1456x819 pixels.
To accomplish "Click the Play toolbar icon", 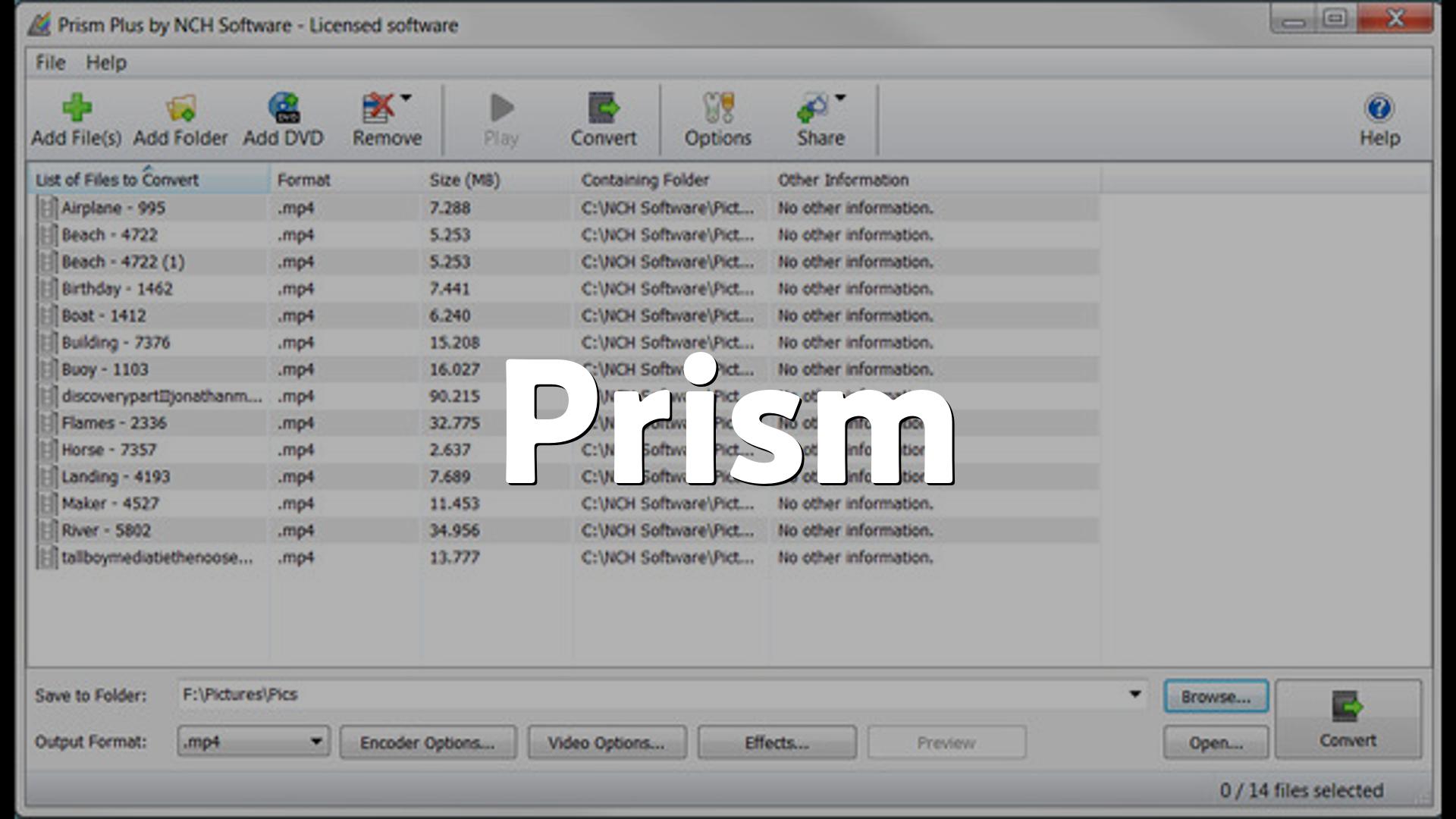I will click(501, 108).
